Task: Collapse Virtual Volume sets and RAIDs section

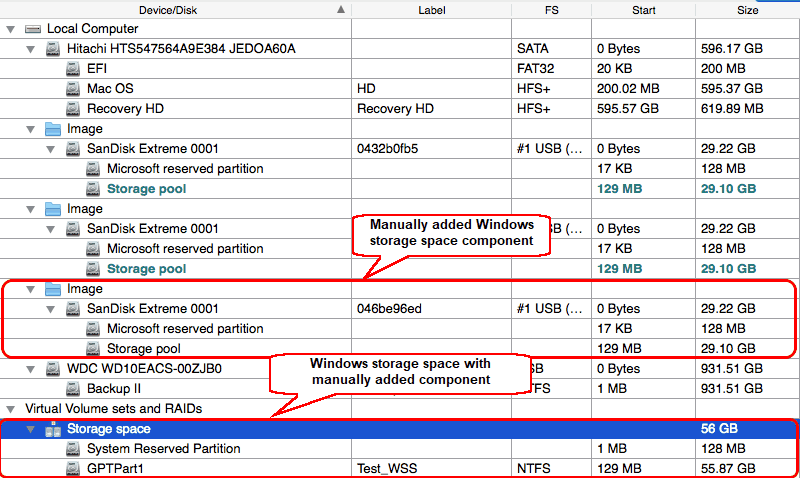Action: click(x=12, y=409)
